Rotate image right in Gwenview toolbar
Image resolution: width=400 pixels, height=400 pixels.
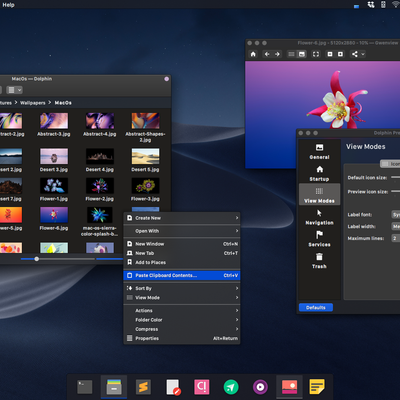(340, 54)
